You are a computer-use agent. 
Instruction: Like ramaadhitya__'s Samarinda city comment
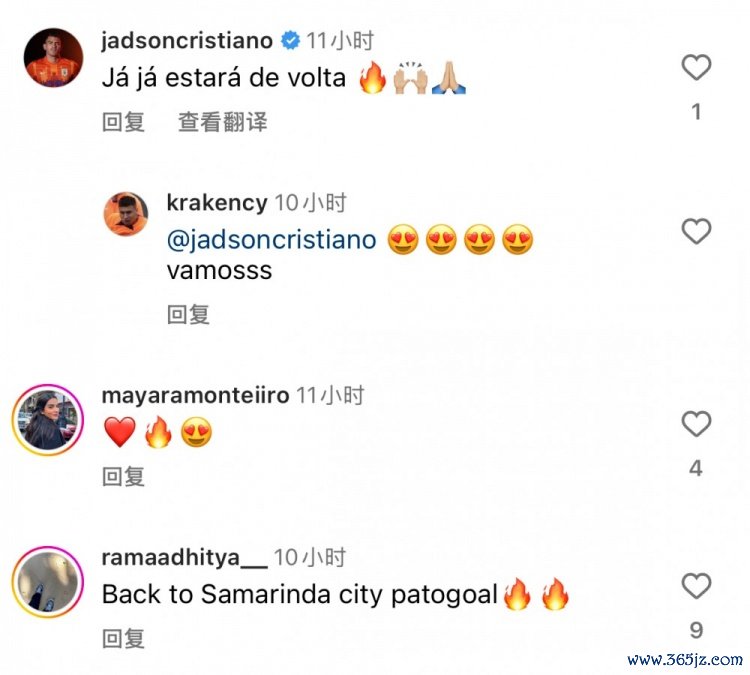pos(696,586)
